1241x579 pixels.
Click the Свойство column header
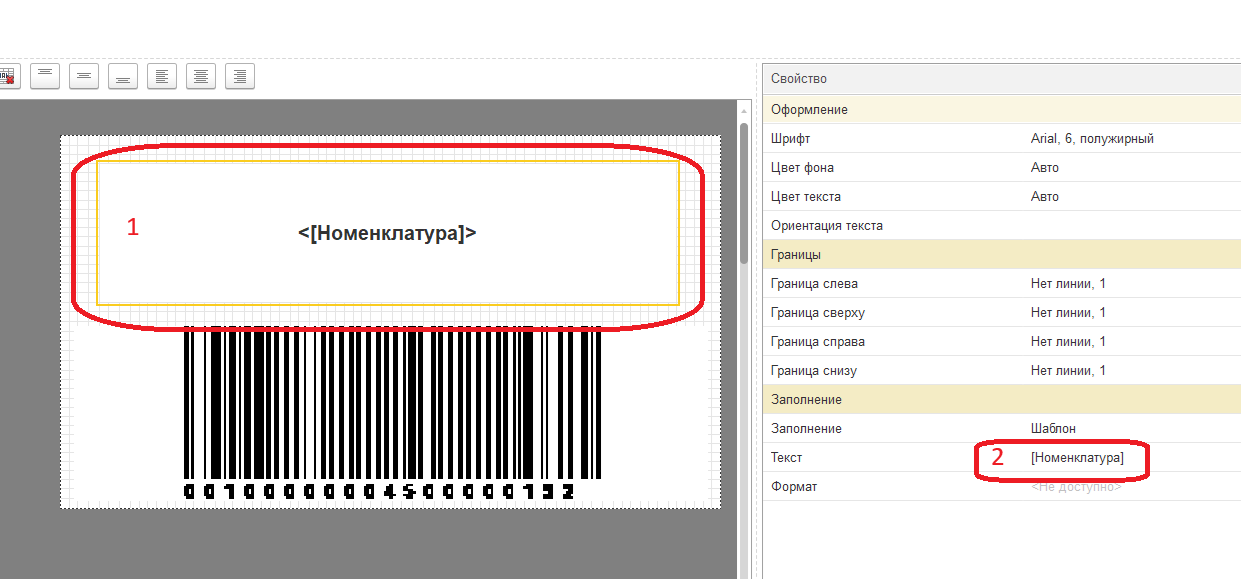tap(1001, 79)
